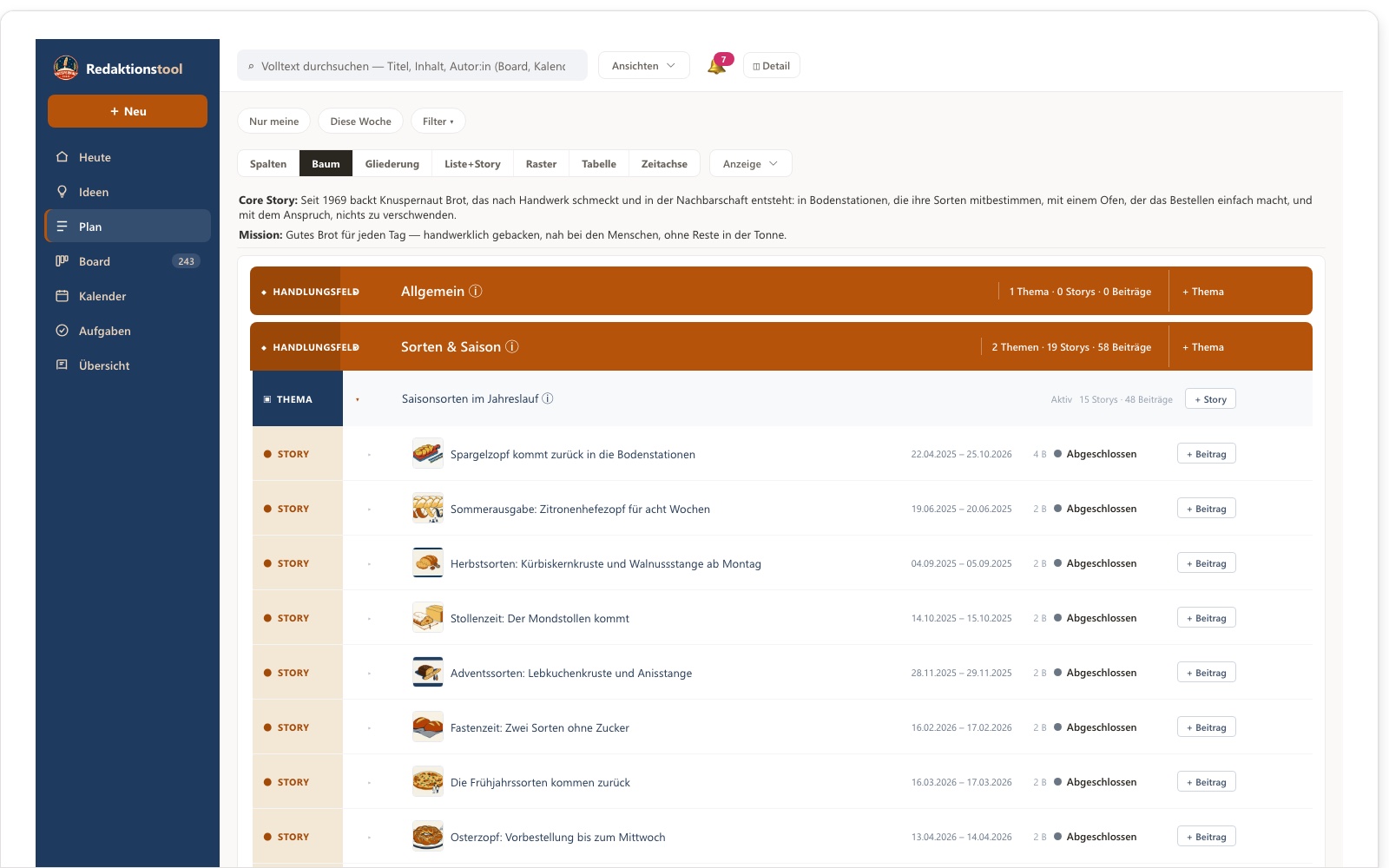This screenshot has height=868, width=1389.
Task: Open Übersicht via its sidebar icon
Action: pyautogui.click(x=62, y=365)
